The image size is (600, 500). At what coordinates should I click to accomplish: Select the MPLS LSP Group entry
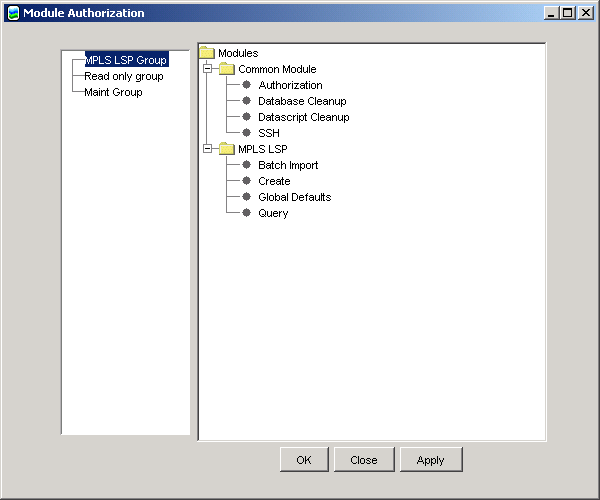click(x=126, y=60)
